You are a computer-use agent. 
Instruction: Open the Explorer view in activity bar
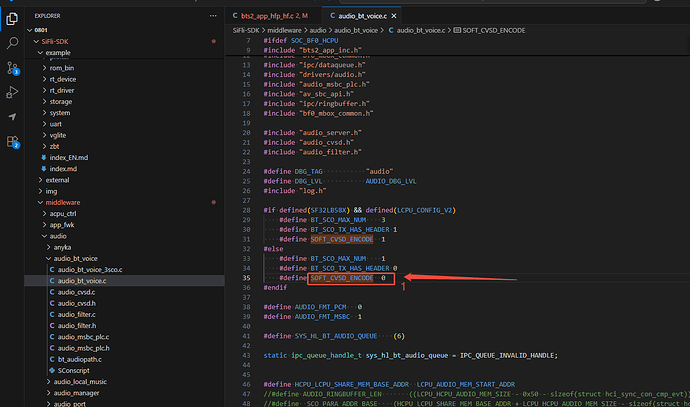coord(11,17)
